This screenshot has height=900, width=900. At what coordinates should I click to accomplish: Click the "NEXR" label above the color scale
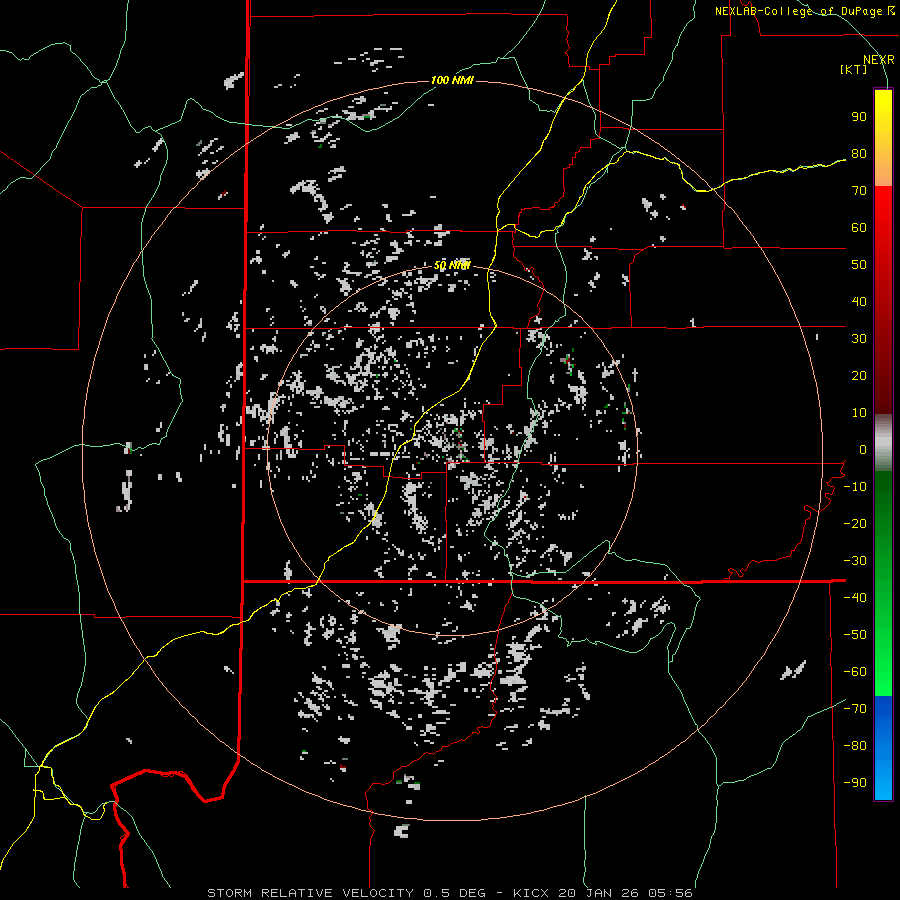pos(878,60)
